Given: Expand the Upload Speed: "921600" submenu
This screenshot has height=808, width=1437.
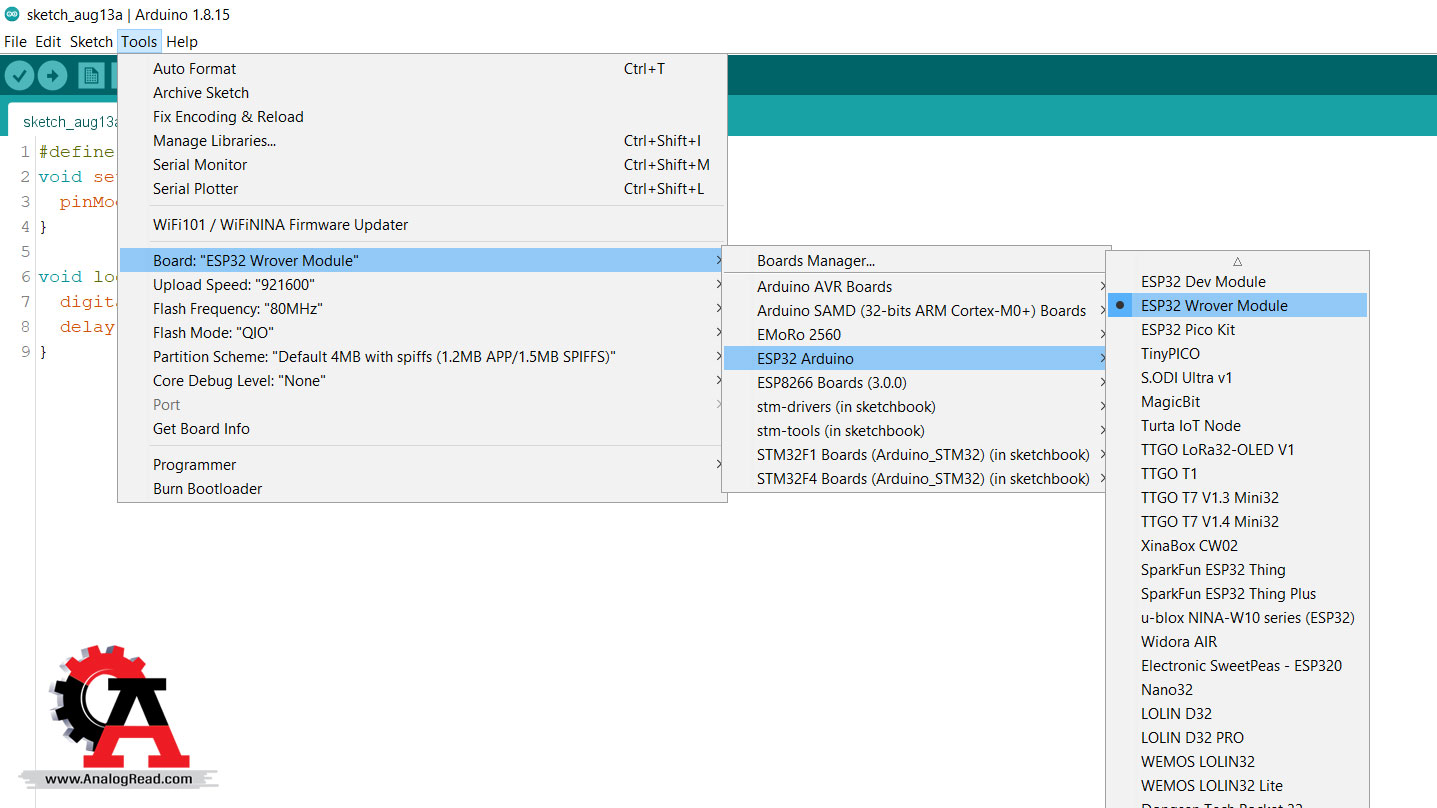Looking at the screenshot, I should click(x=422, y=285).
